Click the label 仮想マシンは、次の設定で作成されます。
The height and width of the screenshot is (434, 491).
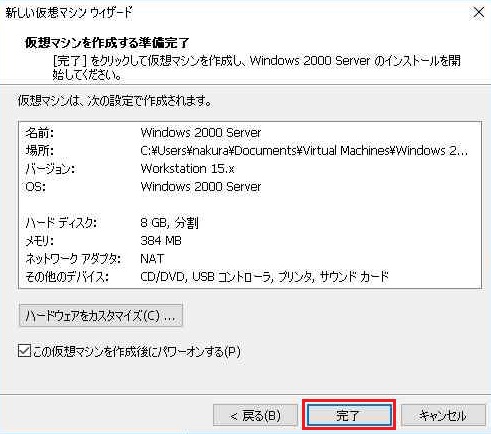pyautogui.click(x=115, y=100)
